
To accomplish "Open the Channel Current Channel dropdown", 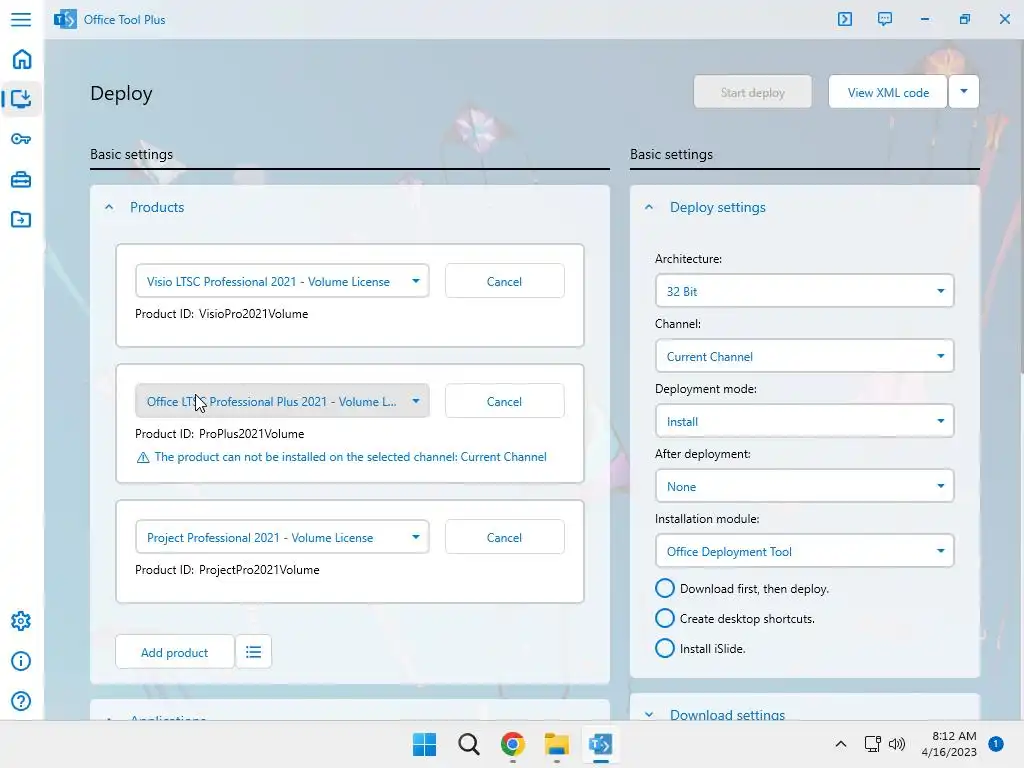I will pyautogui.click(x=805, y=356).
